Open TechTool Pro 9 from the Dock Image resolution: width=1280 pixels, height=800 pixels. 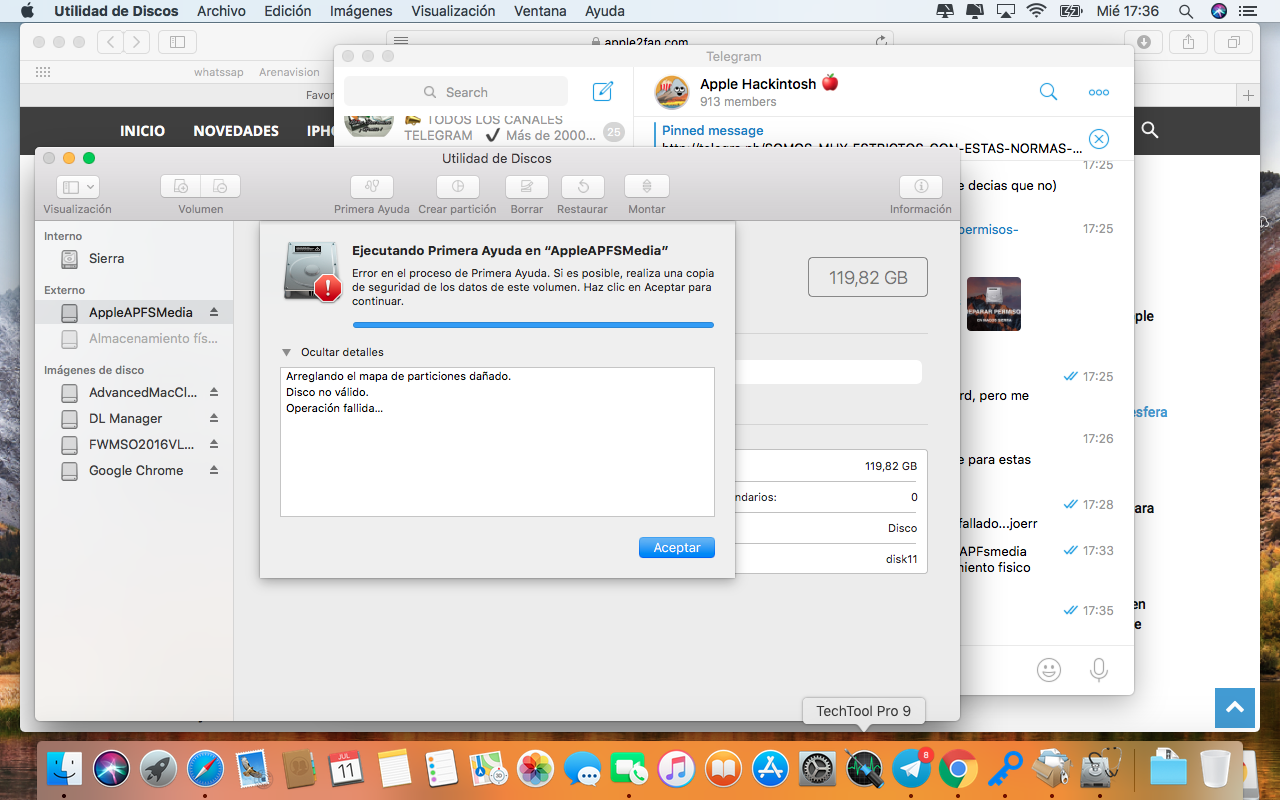click(x=864, y=769)
